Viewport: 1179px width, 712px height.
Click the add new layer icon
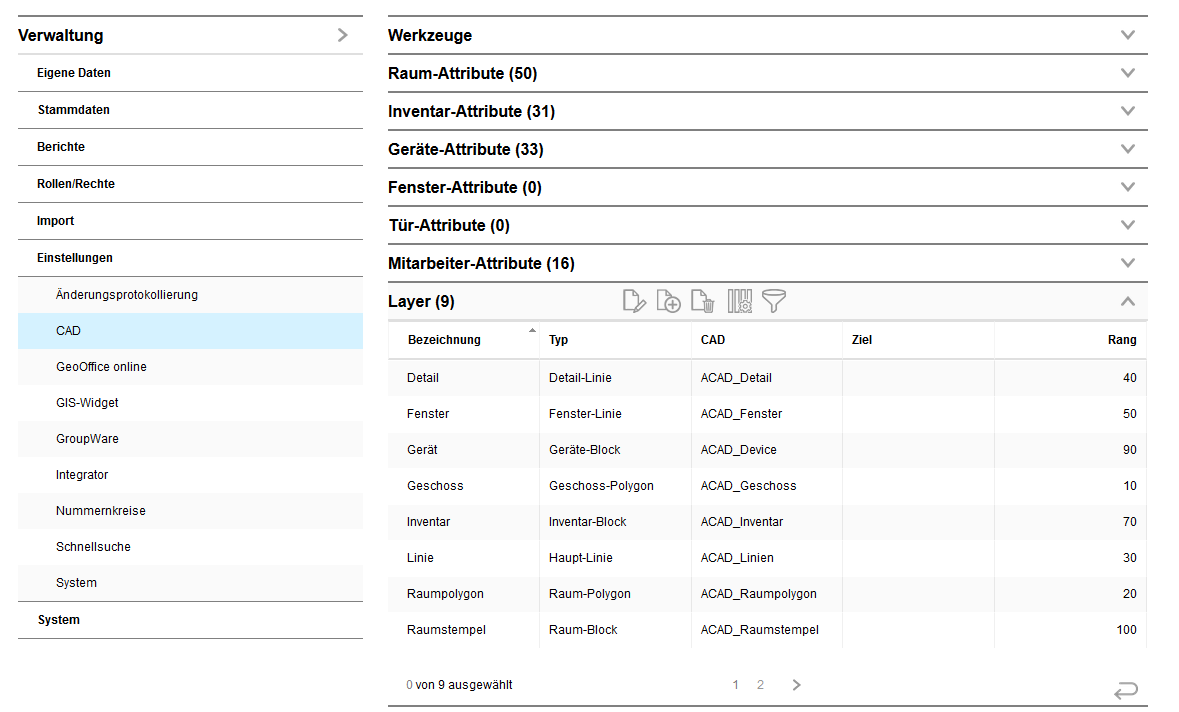[668, 301]
